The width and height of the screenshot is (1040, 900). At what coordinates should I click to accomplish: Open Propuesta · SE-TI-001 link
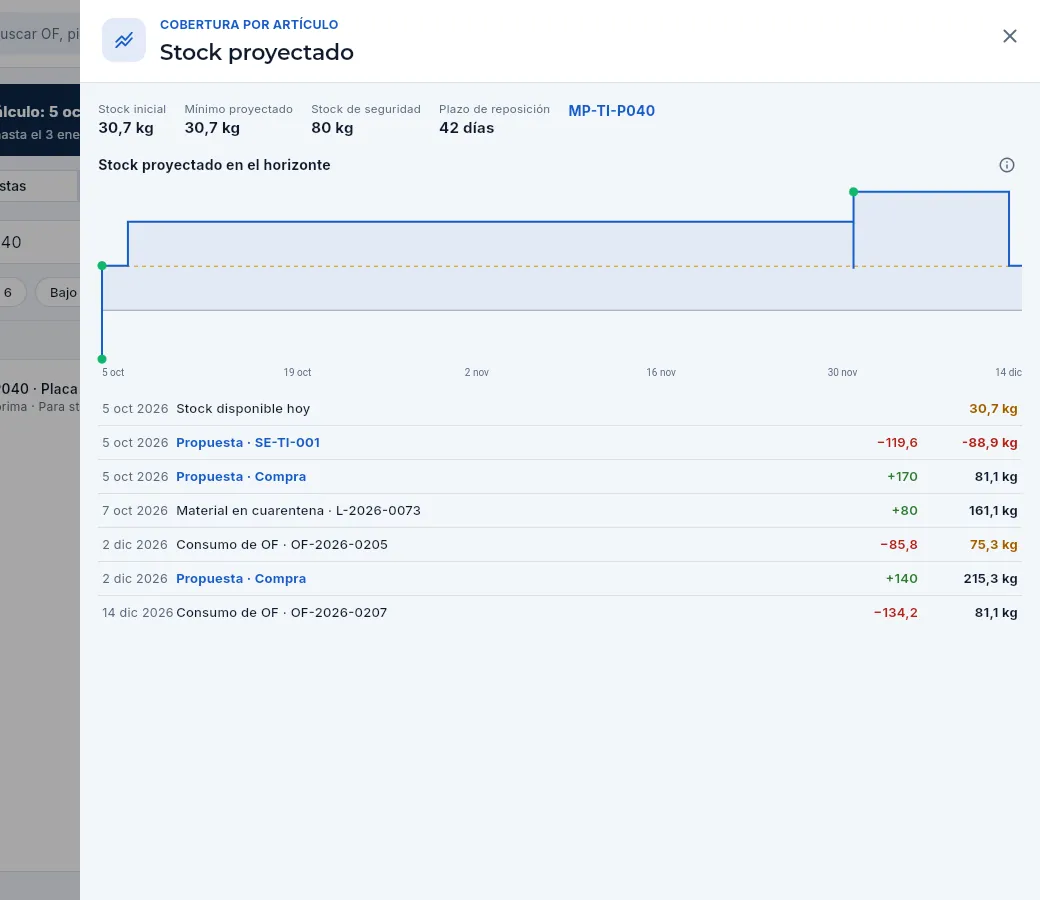point(248,442)
